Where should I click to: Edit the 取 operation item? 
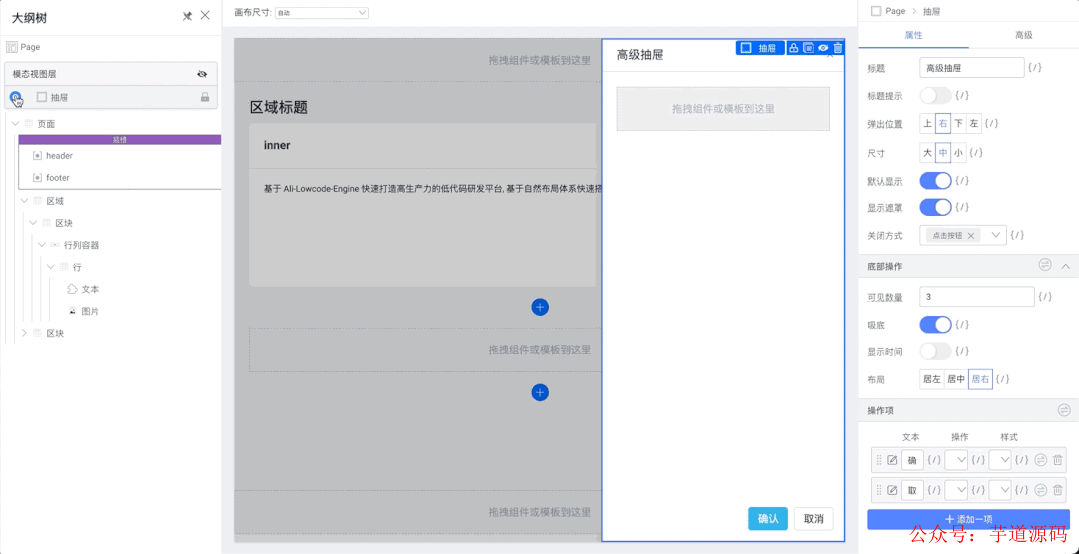[893, 490]
